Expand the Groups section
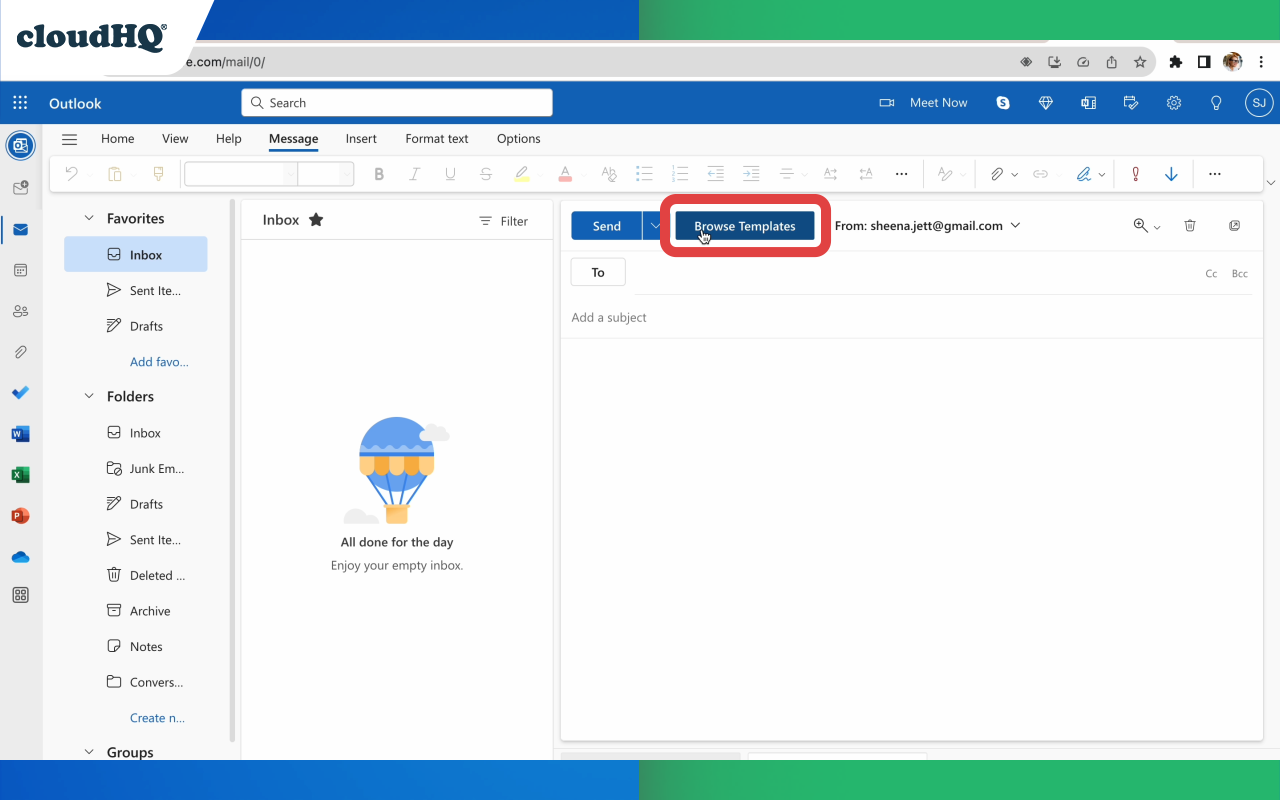The width and height of the screenshot is (1280, 800). pos(89,752)
